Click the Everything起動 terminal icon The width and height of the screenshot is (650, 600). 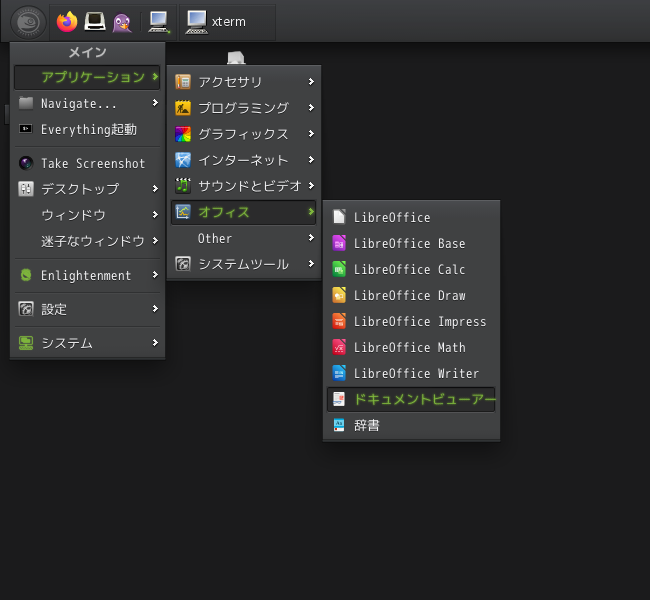(x=26, y=129)
